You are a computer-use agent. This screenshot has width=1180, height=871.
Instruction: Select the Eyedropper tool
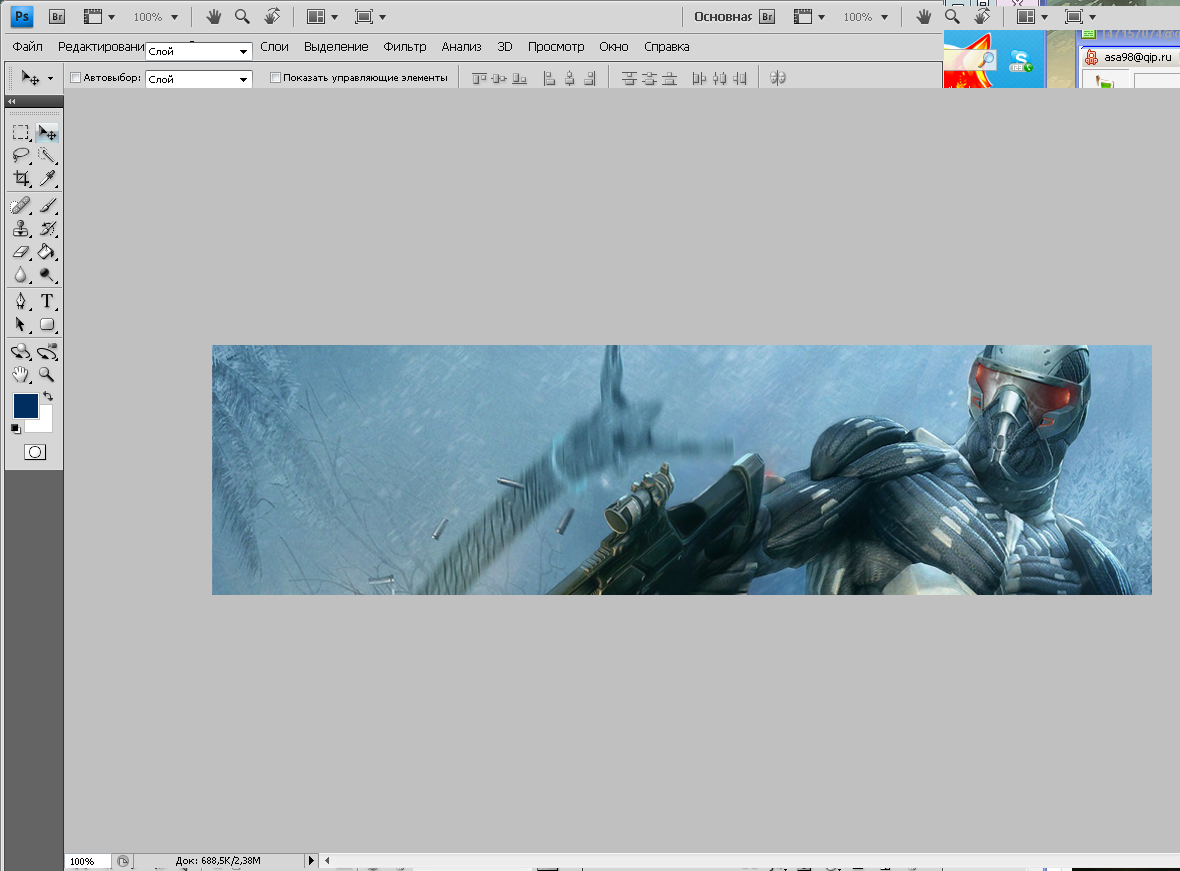click(47, 179)
